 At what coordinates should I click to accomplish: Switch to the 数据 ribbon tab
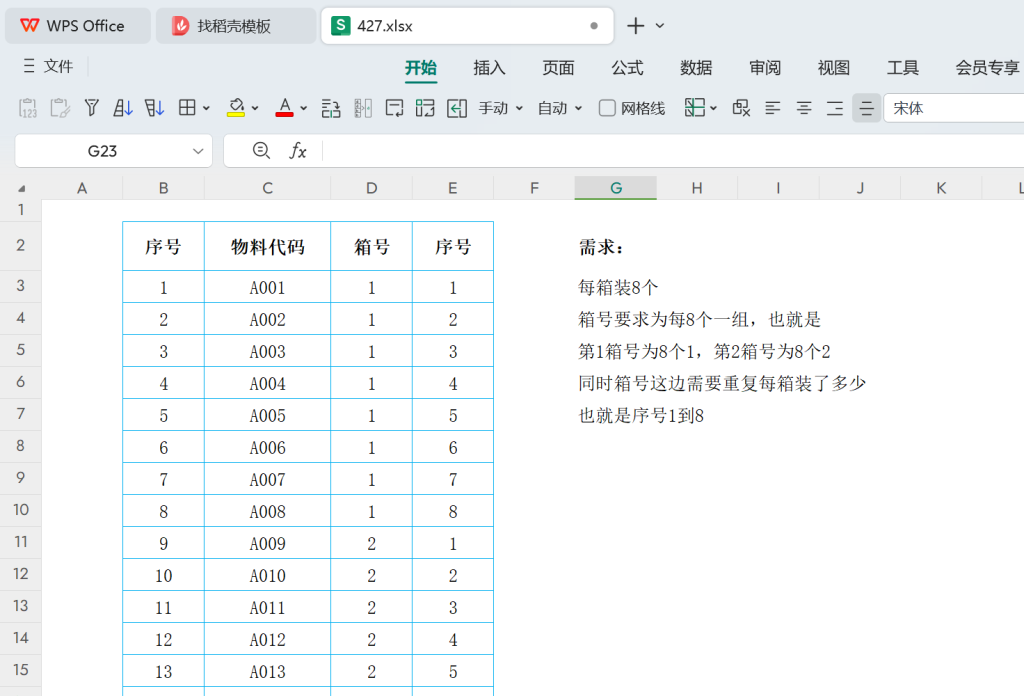point(696,68)
